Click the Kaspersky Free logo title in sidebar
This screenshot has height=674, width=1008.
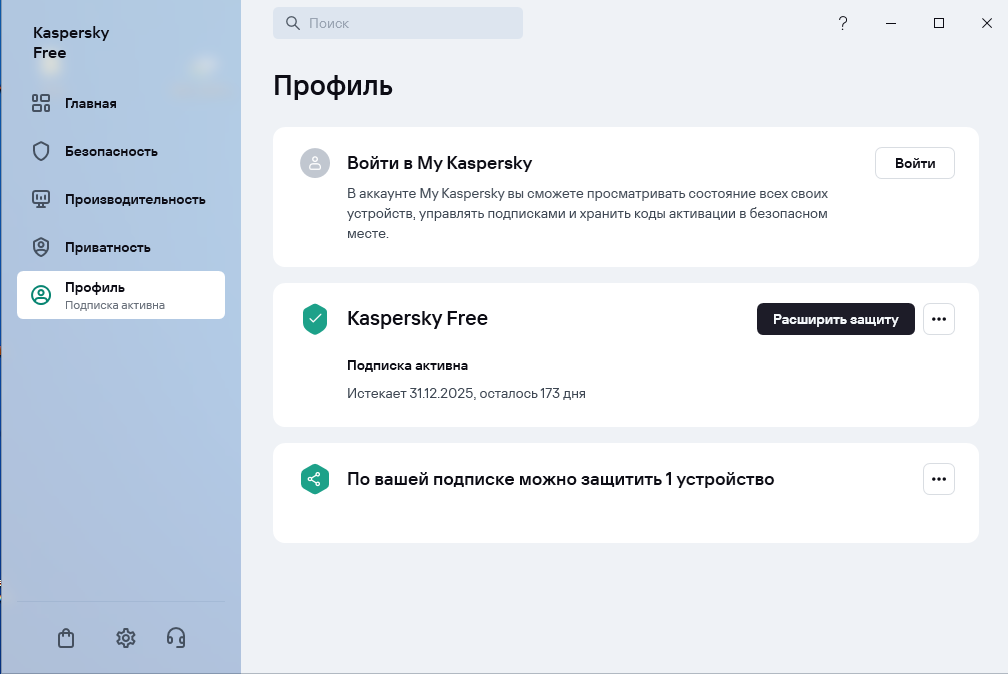tap(71, 43)
